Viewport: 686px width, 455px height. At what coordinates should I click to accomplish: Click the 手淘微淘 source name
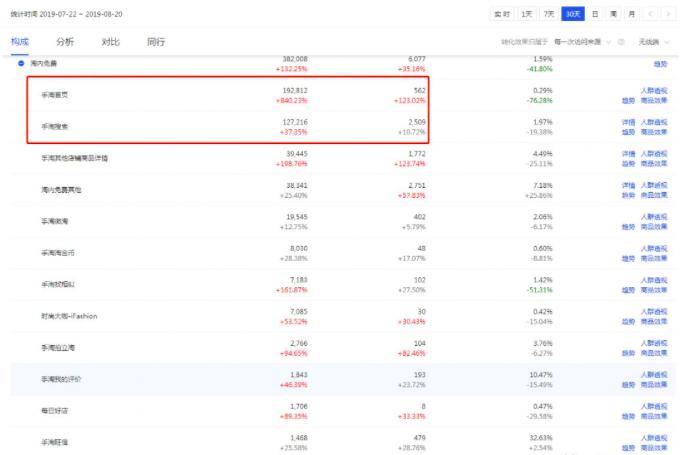(55, 221)
